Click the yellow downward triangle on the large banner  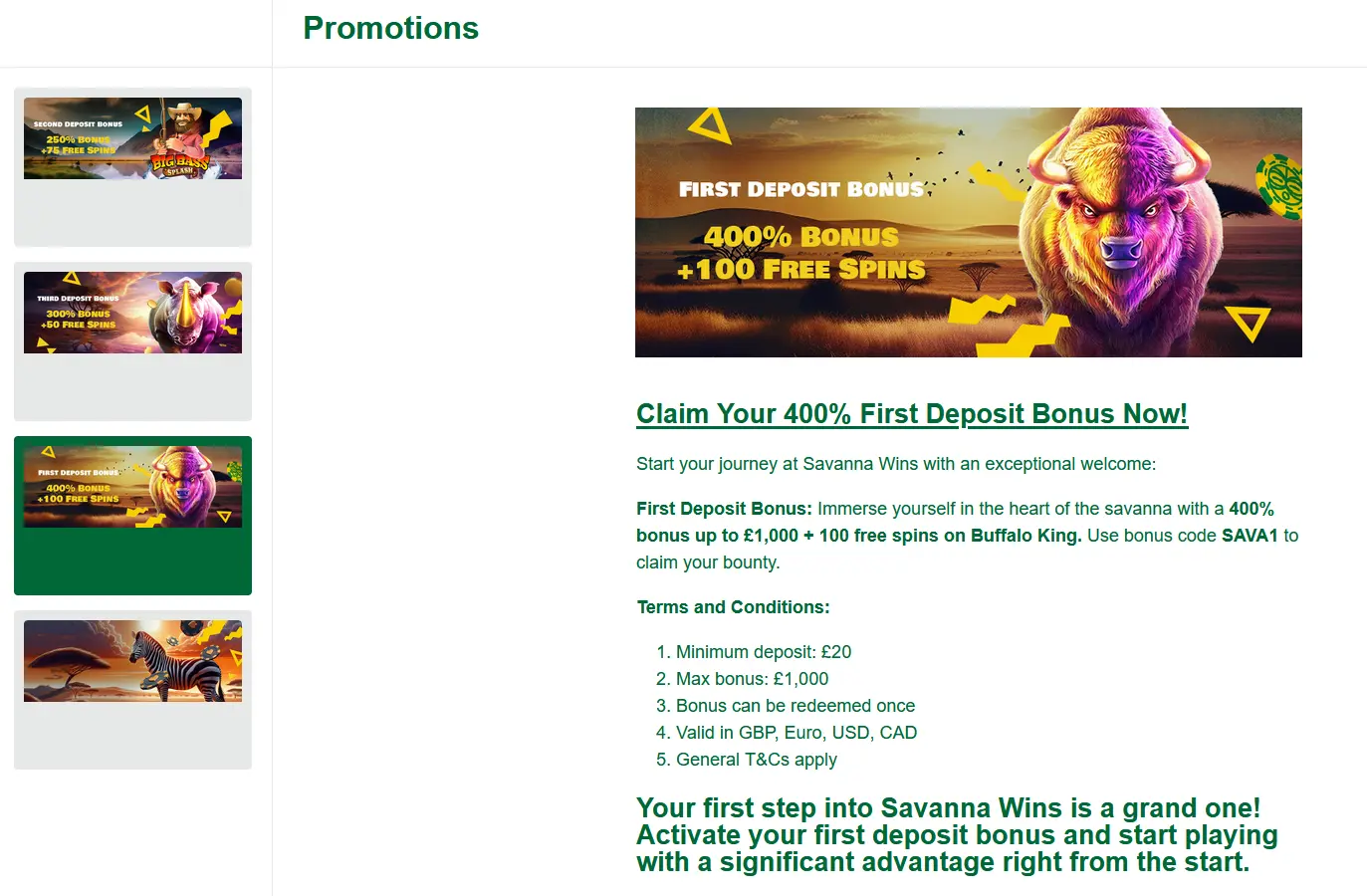[1248, 324]
